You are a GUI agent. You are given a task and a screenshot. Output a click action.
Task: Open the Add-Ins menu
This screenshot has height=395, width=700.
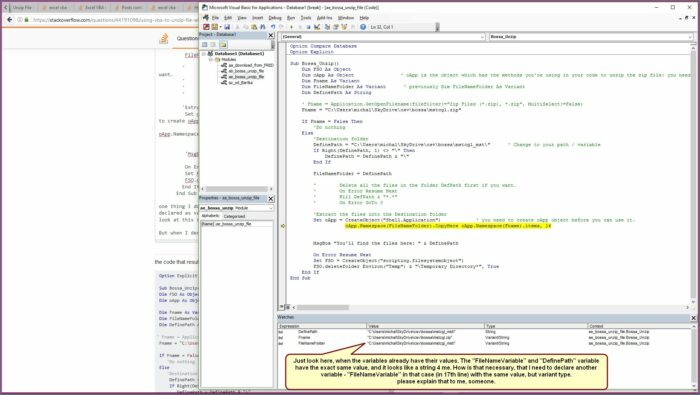point(325,18)
